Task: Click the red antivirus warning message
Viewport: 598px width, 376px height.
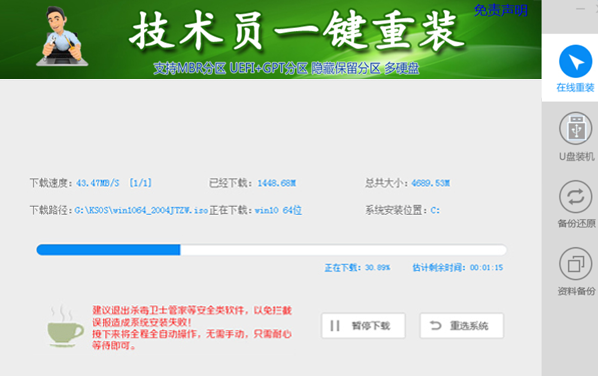Action: 191,328
